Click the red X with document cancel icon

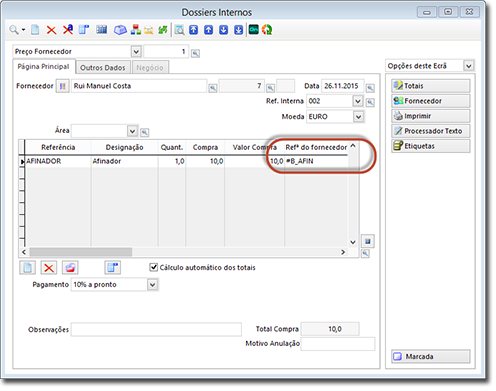click(68, 30)
